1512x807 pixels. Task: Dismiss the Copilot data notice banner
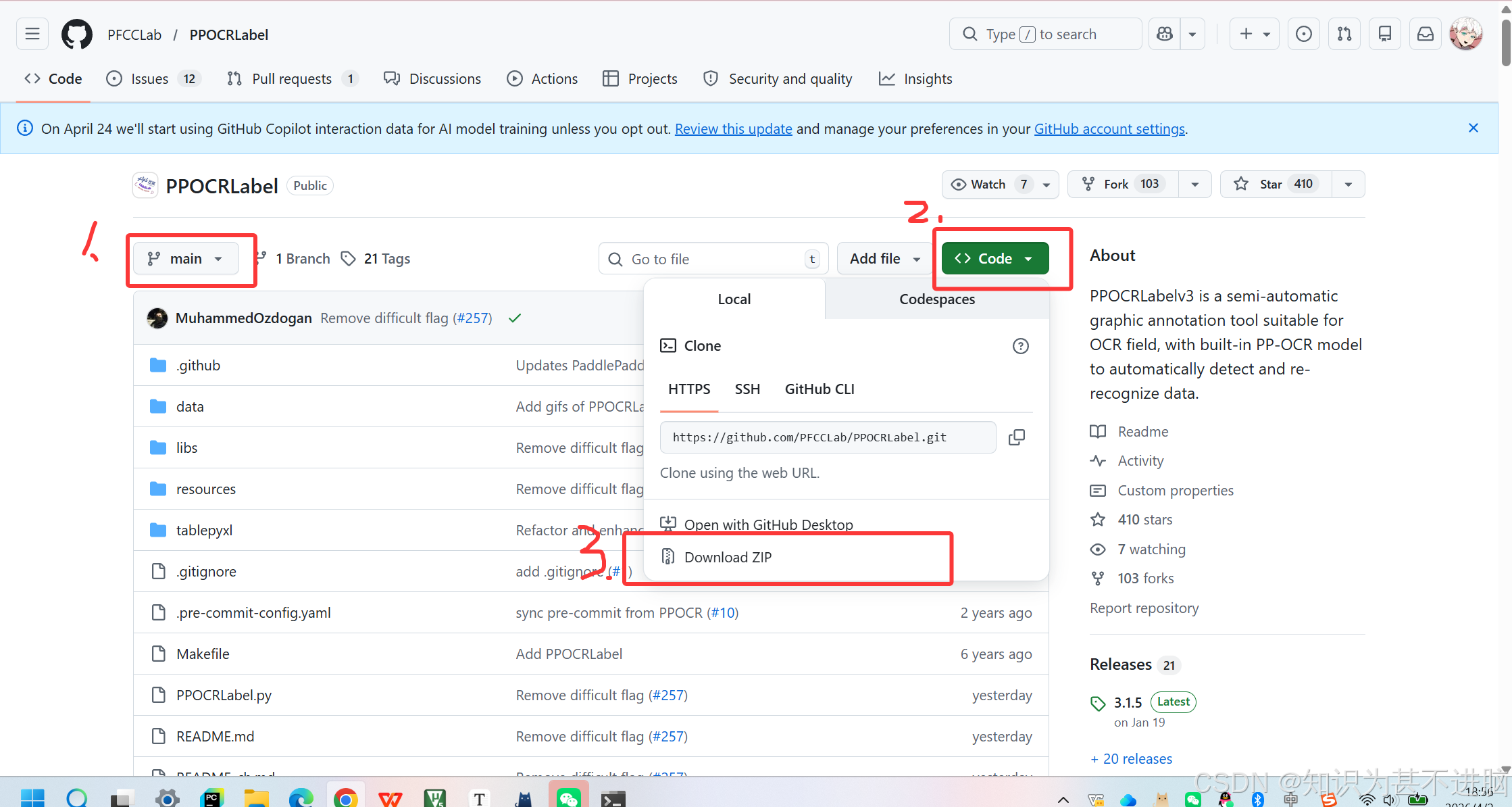tap(1473, 128)
